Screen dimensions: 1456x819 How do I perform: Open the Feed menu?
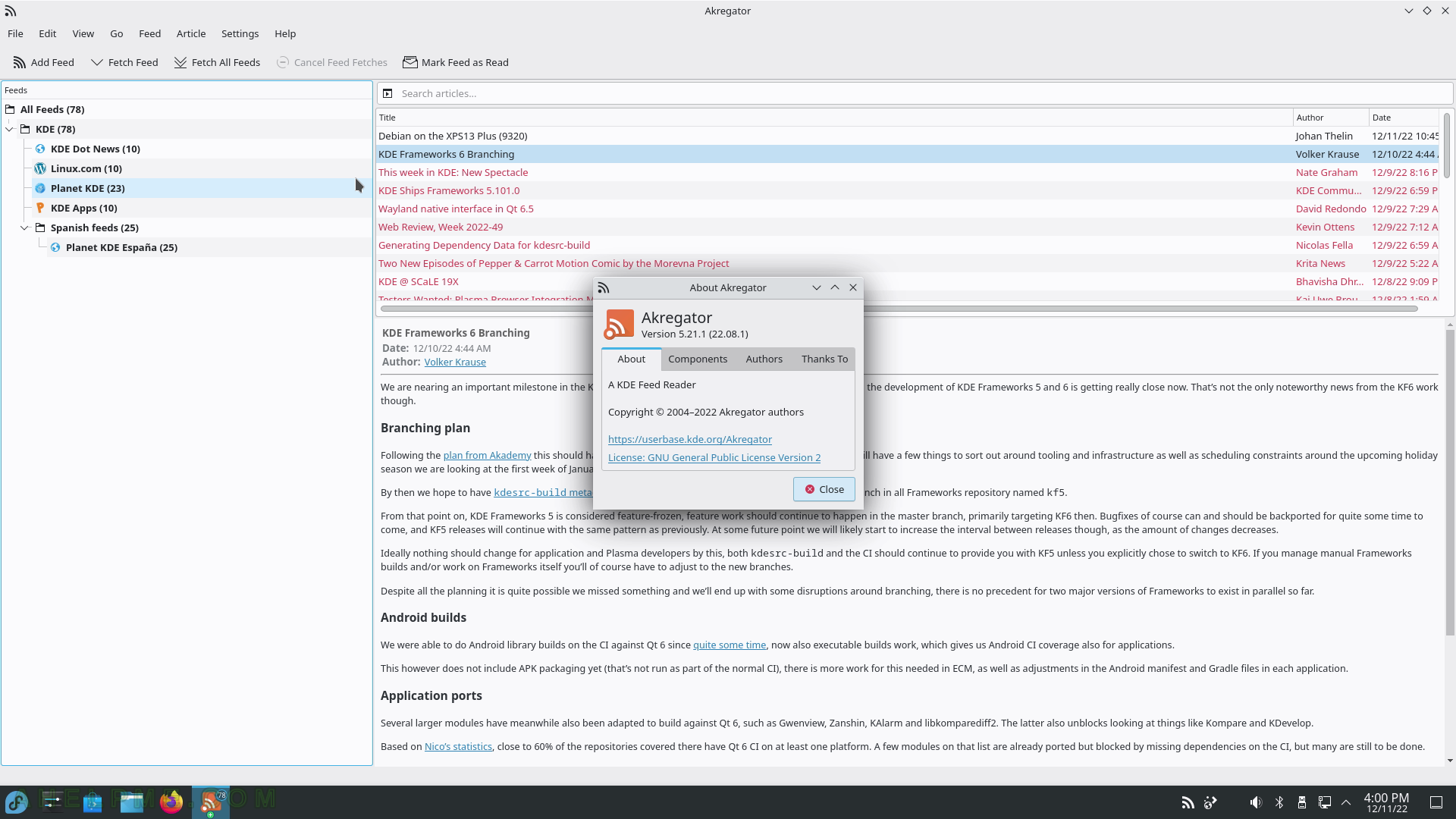[x=149, y=33]
